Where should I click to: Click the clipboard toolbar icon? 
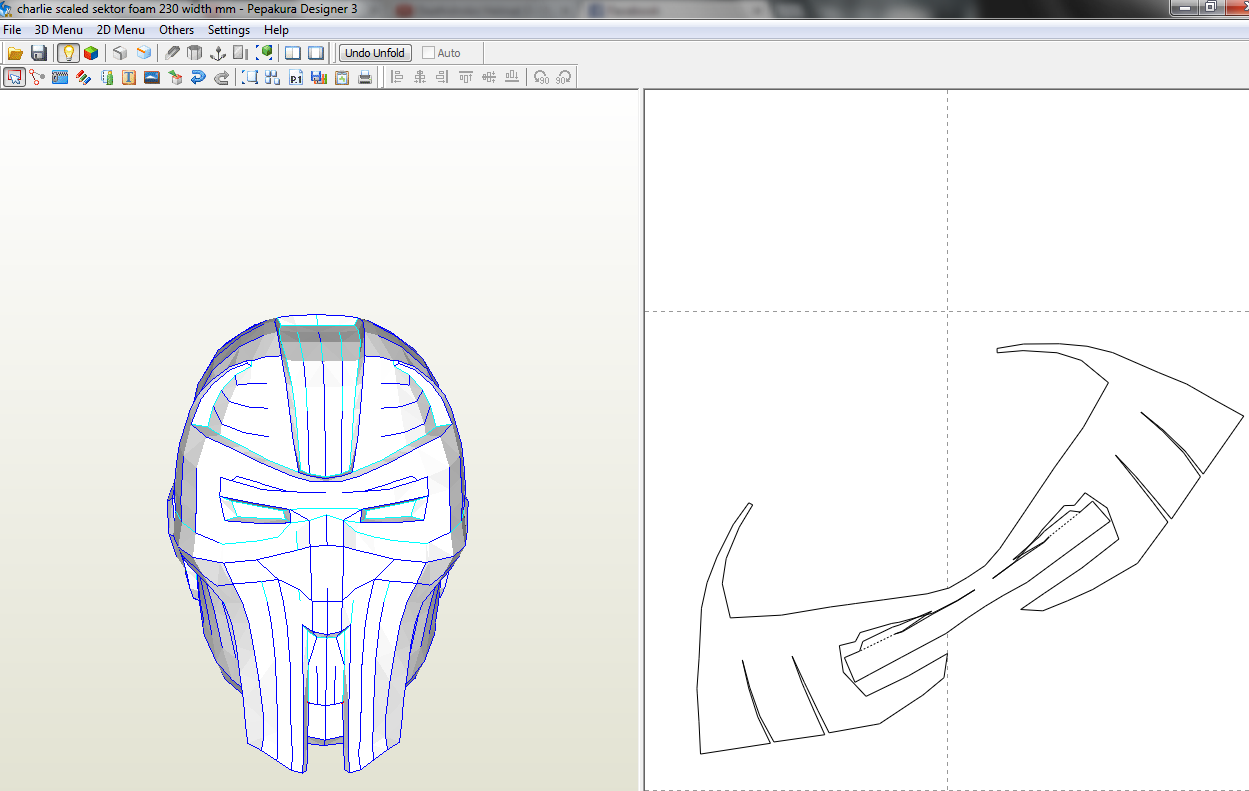click(x=342, y=77)
